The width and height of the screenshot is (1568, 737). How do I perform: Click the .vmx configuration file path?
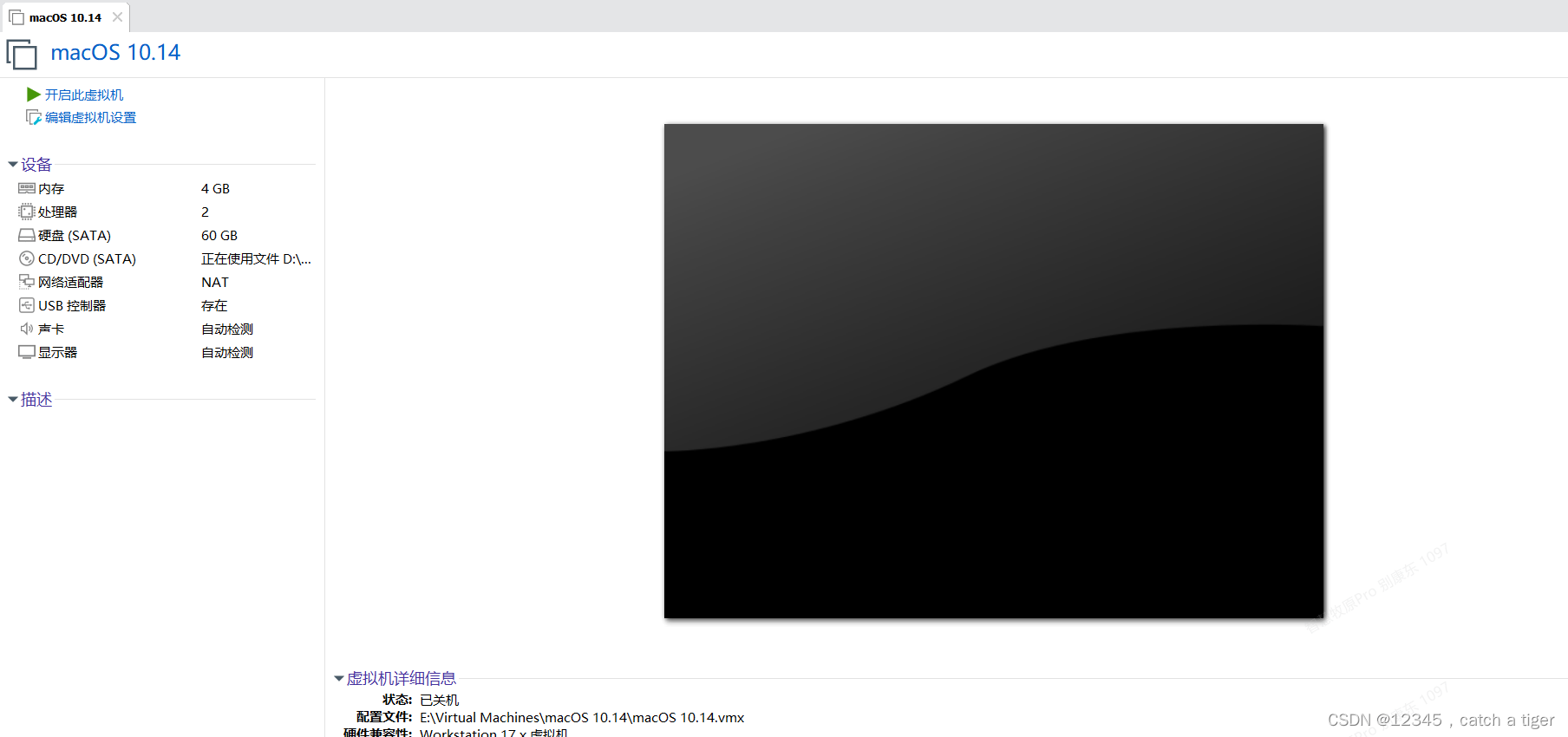coord(582,717)
